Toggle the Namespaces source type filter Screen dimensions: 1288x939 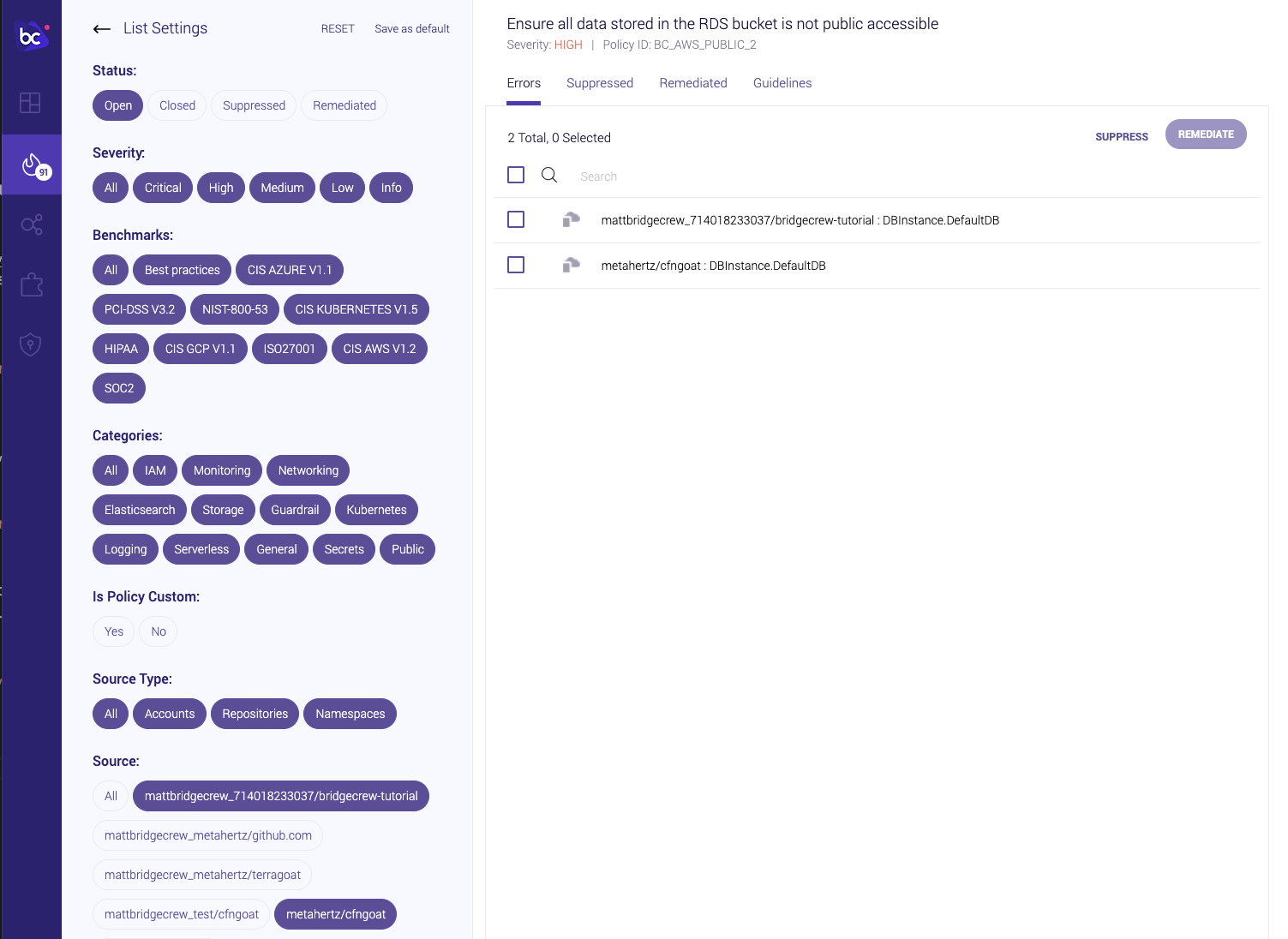[350, 714]
